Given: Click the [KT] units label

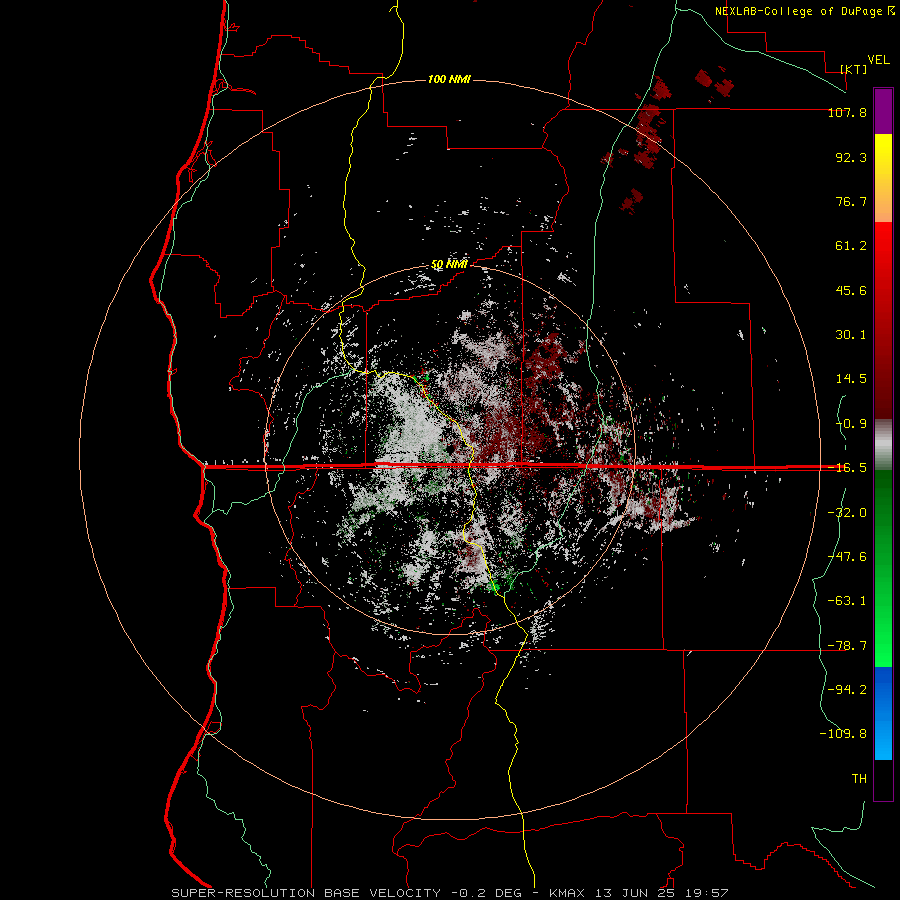Looking at the screenshot, I should tap(853, 69).
